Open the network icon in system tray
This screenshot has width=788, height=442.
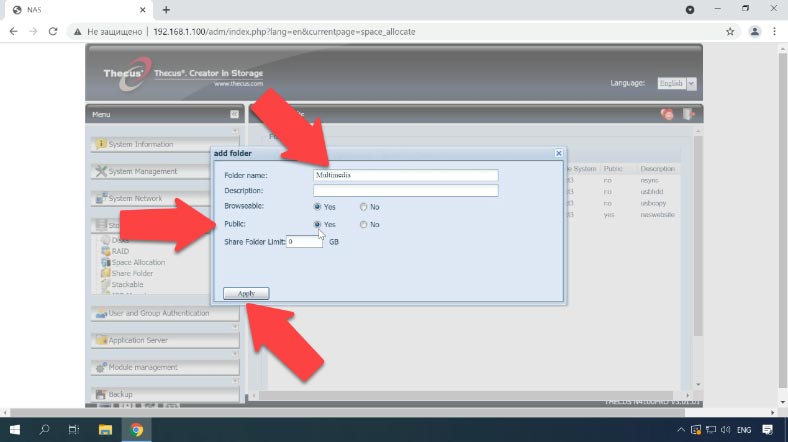tap(711, 430)
